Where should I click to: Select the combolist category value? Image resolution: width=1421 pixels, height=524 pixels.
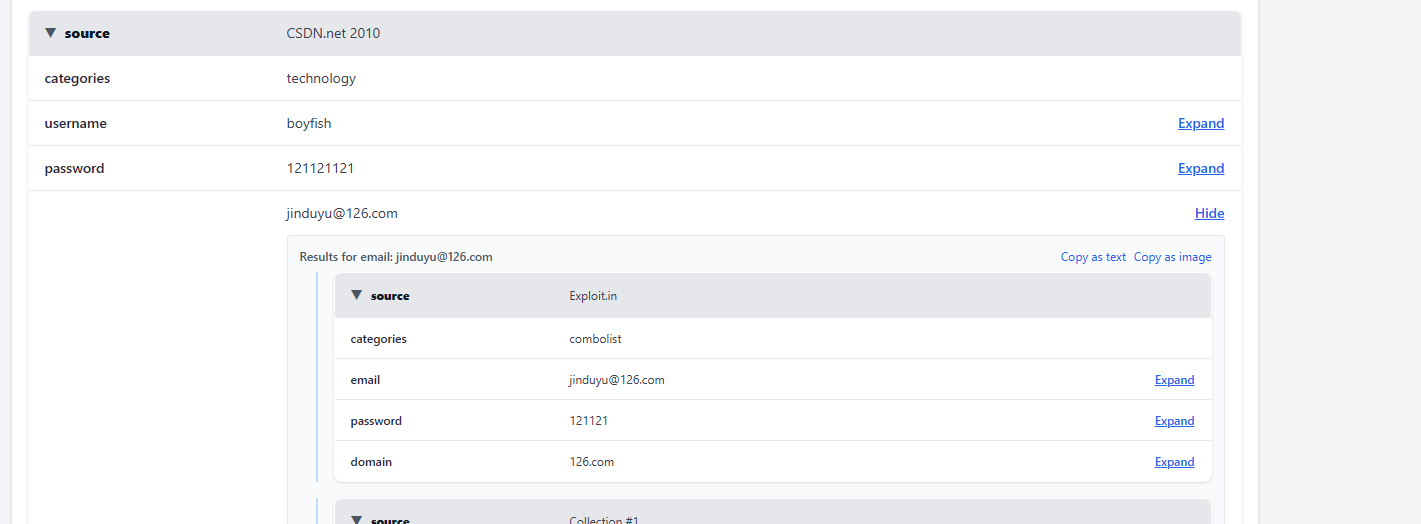click(595, 339)
